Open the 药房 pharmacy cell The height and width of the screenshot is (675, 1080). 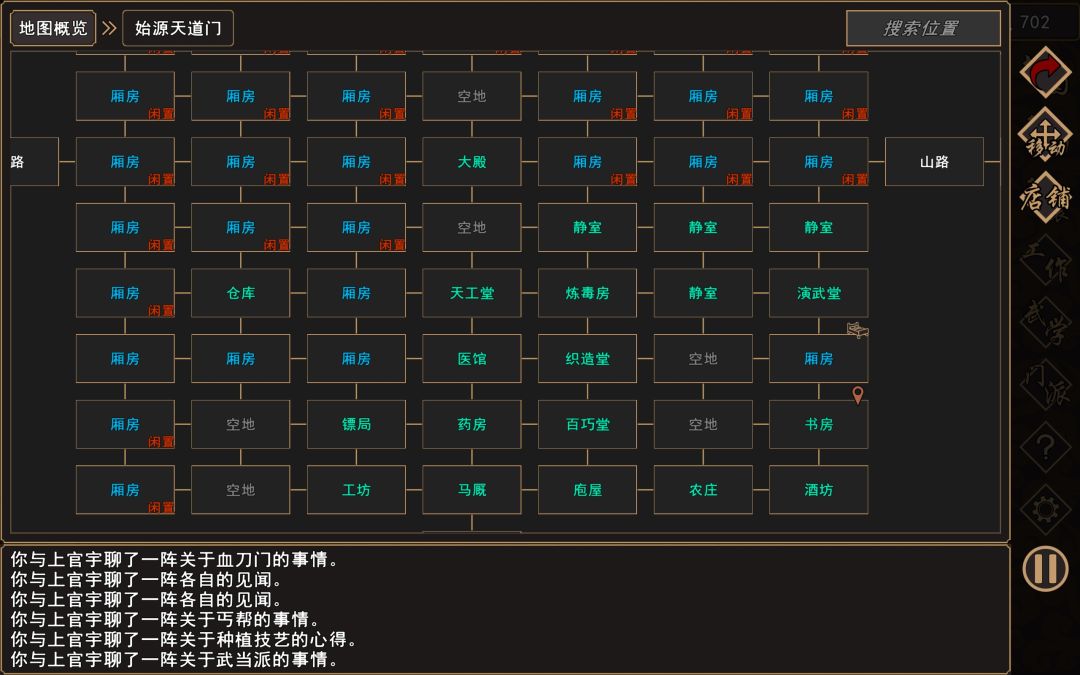[x=472, y=424]
